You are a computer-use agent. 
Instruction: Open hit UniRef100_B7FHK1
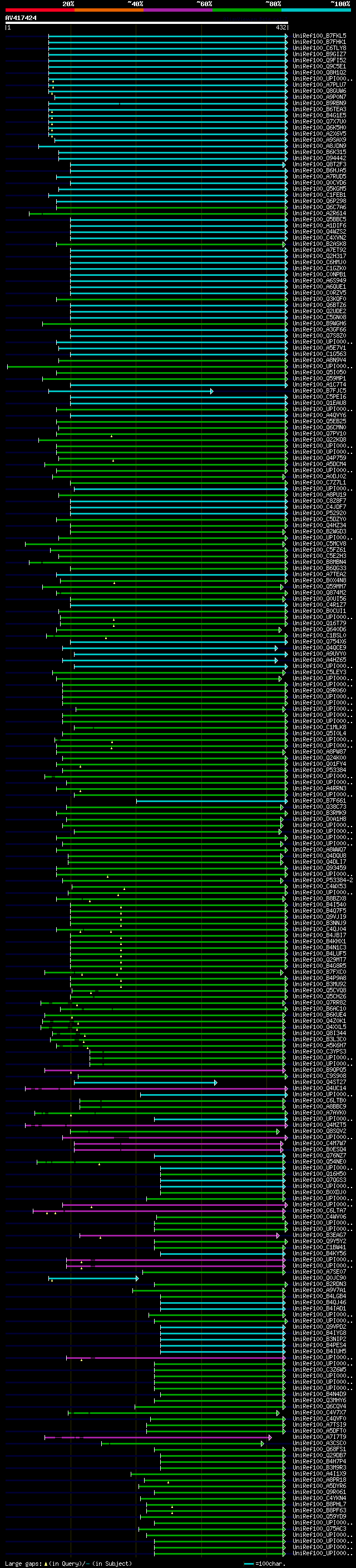tap(319, 42)
